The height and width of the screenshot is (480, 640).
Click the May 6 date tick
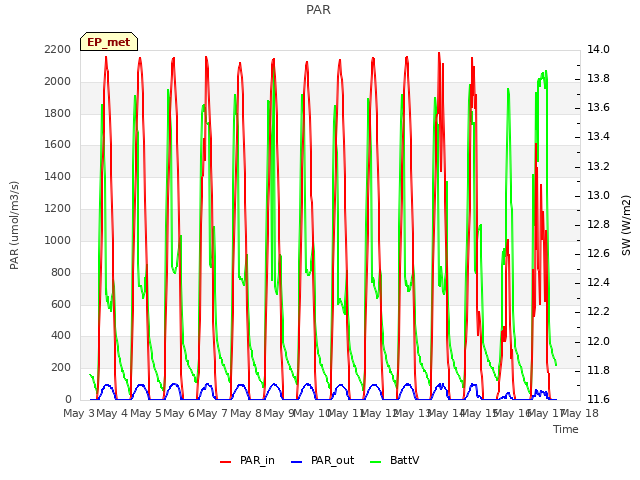(x=179, y=413)
